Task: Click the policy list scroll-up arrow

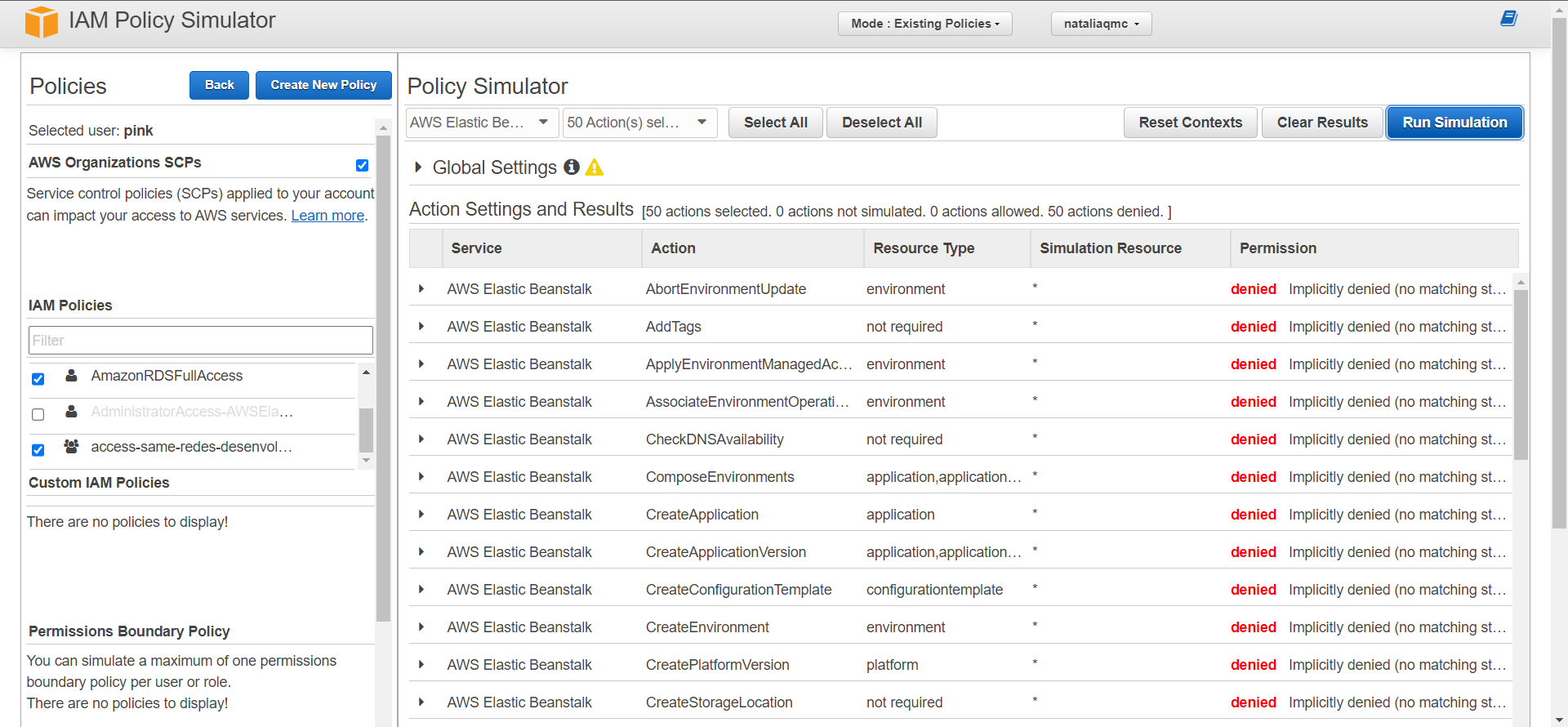Action: click(x=366, y=372)
